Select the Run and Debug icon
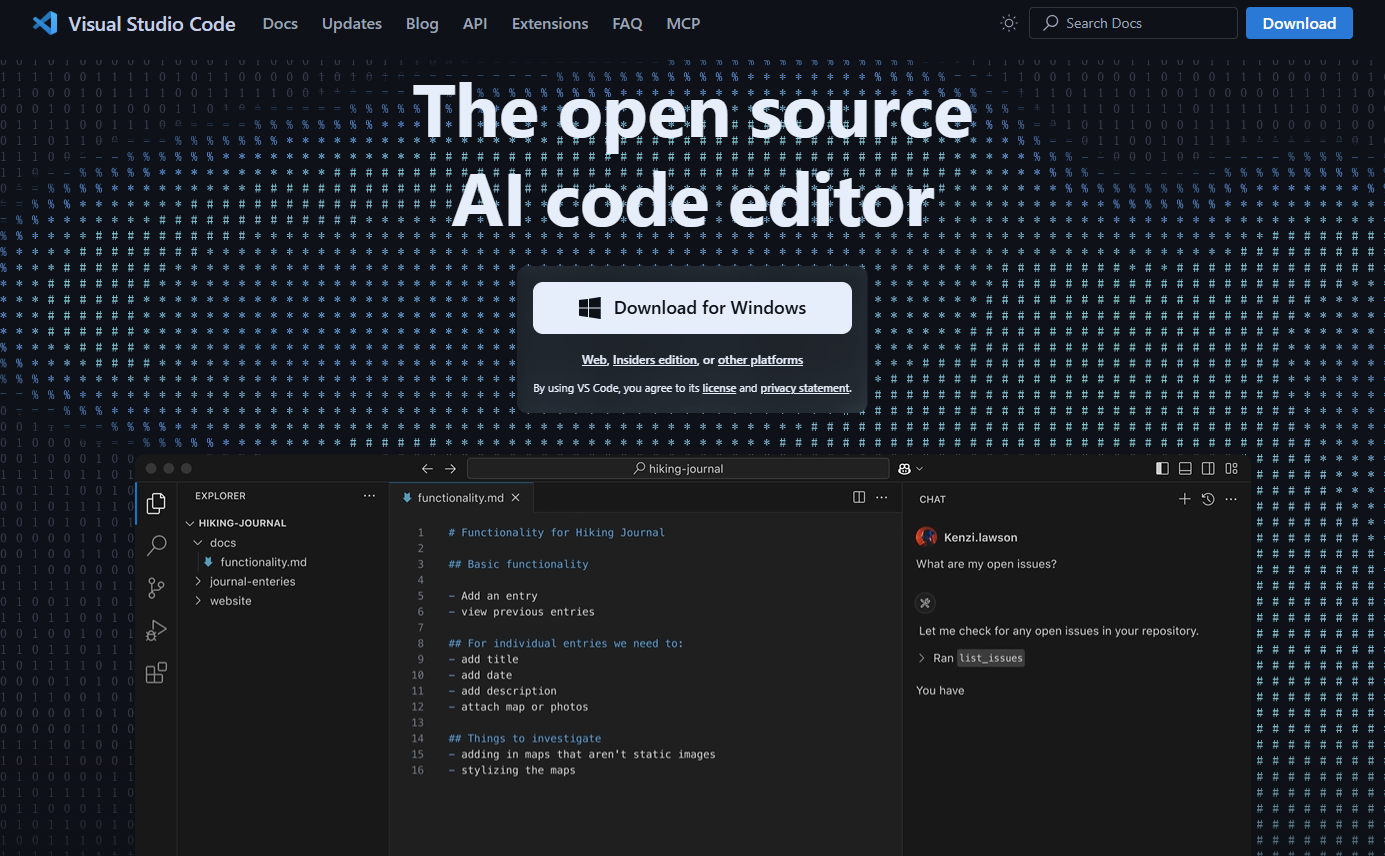Viewport: 1385px width, 856px height. click(x=156, y=630)
